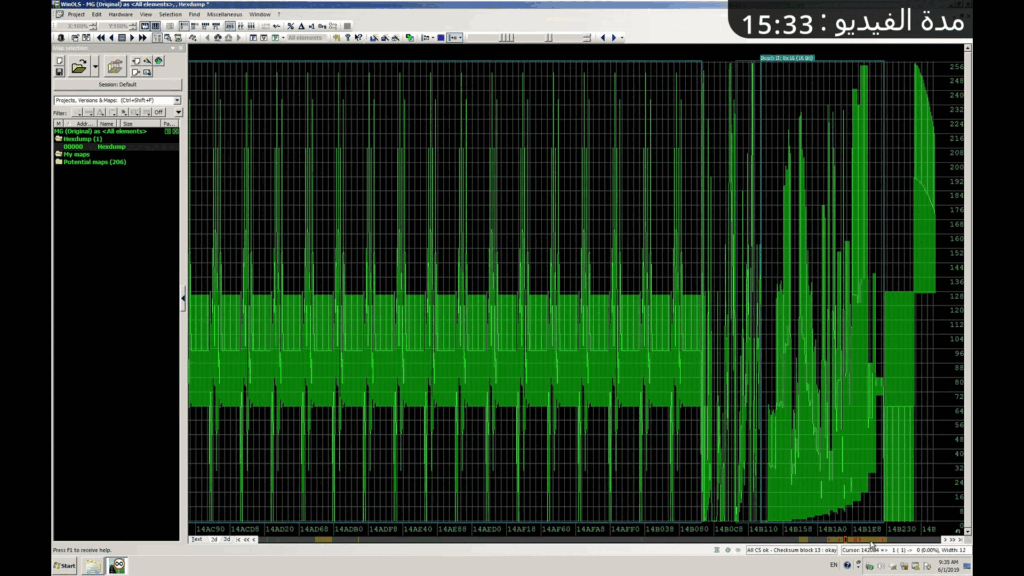Image resolution: width=1024 pixels, height=576 pixels.
Task: Click the fast-forward double arrow toolbar icon
Action: pos(143,38)
